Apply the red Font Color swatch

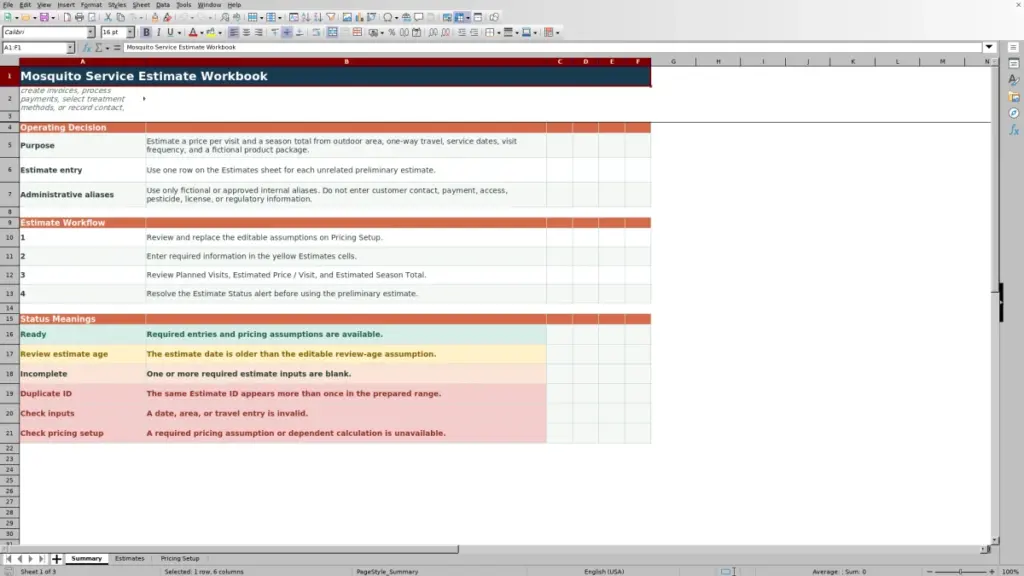193,32
